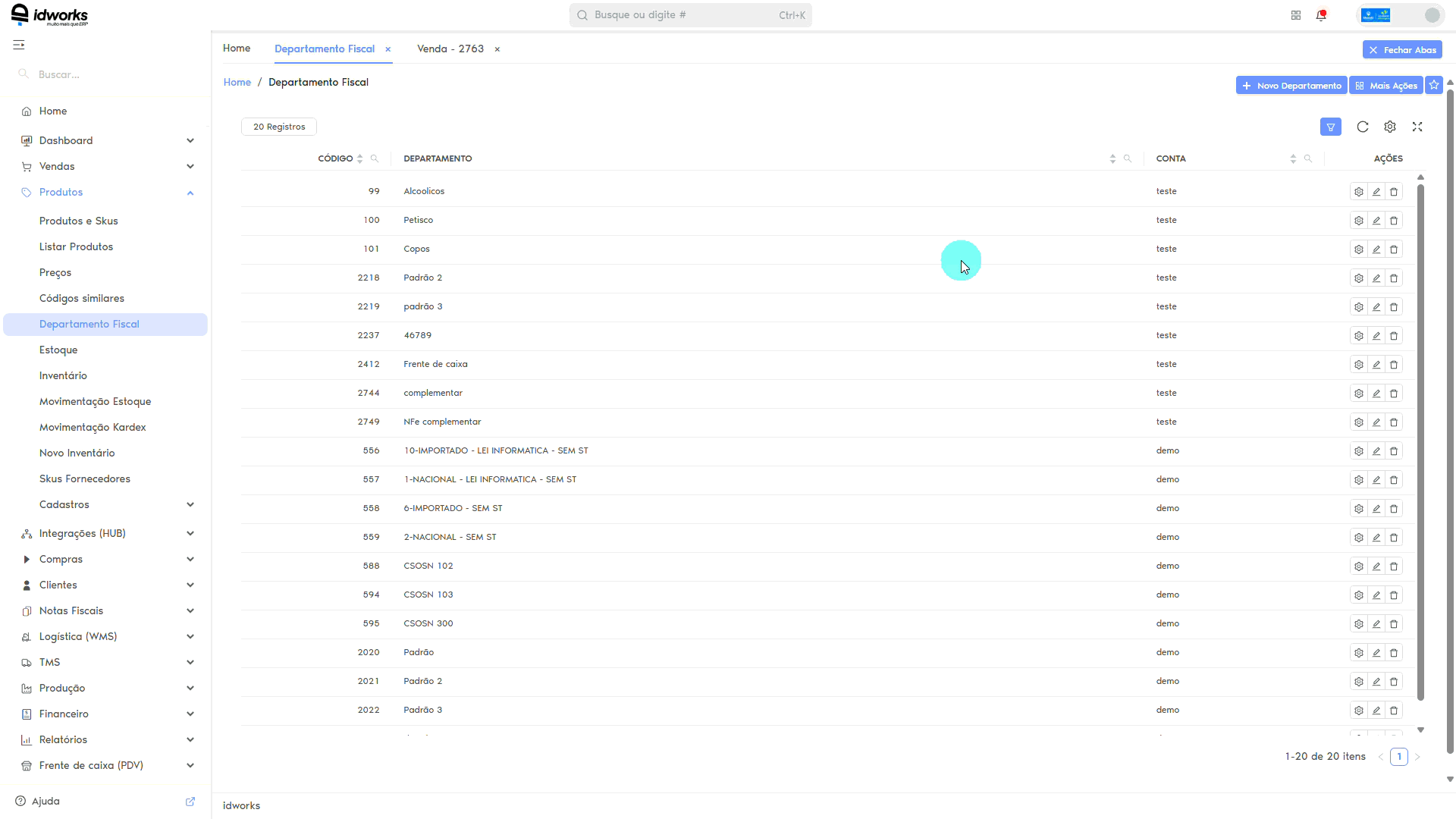Viewport: 1456px width, 819px height.
Task: Select the 10-IMPORTADO - LEI INFORMATICA row text
Action: 496,451
